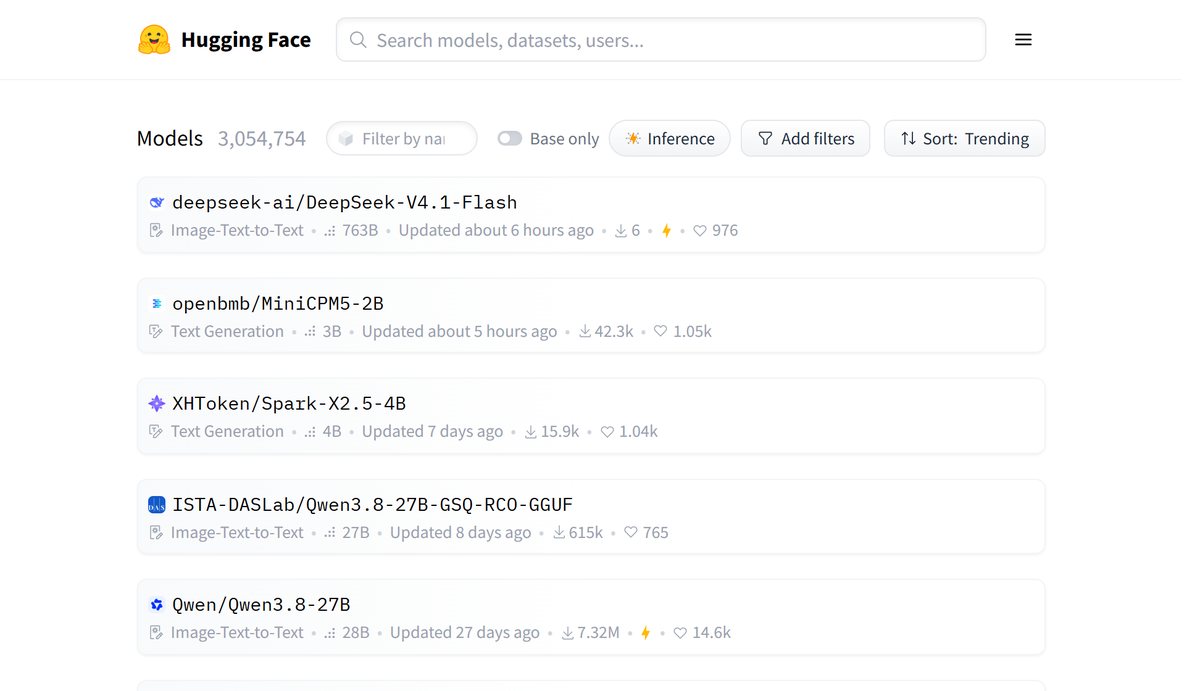Click the Qwen organization avatar

coord(156,605)
